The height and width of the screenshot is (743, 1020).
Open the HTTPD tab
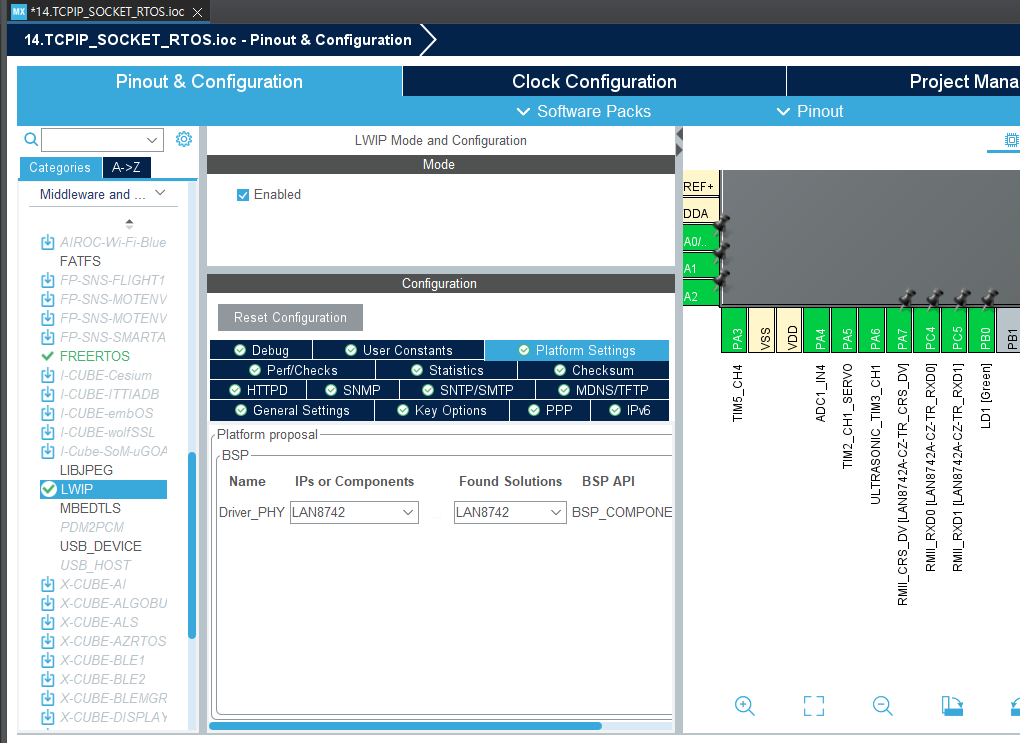pyautogui.click(x=258, y=390)
